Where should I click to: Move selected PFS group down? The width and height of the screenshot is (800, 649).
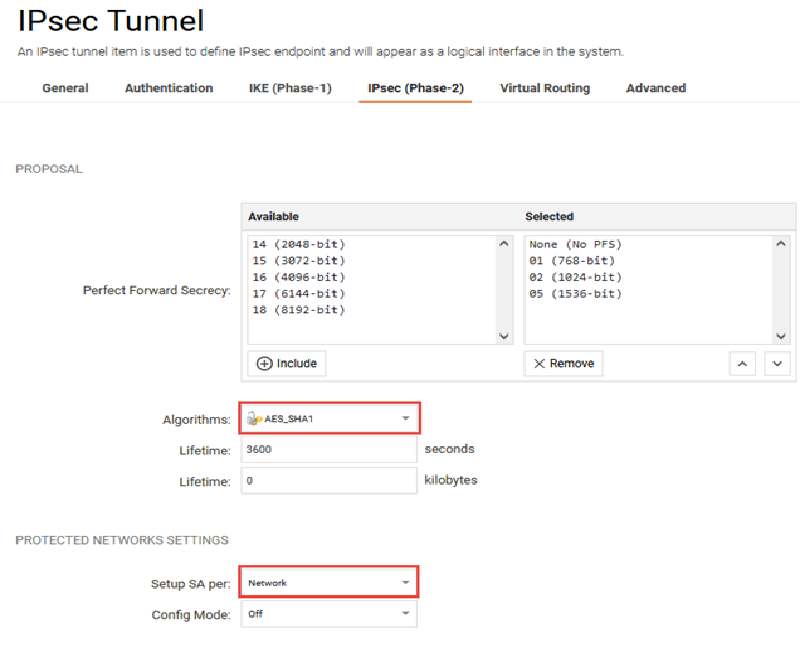coord(777,364)
